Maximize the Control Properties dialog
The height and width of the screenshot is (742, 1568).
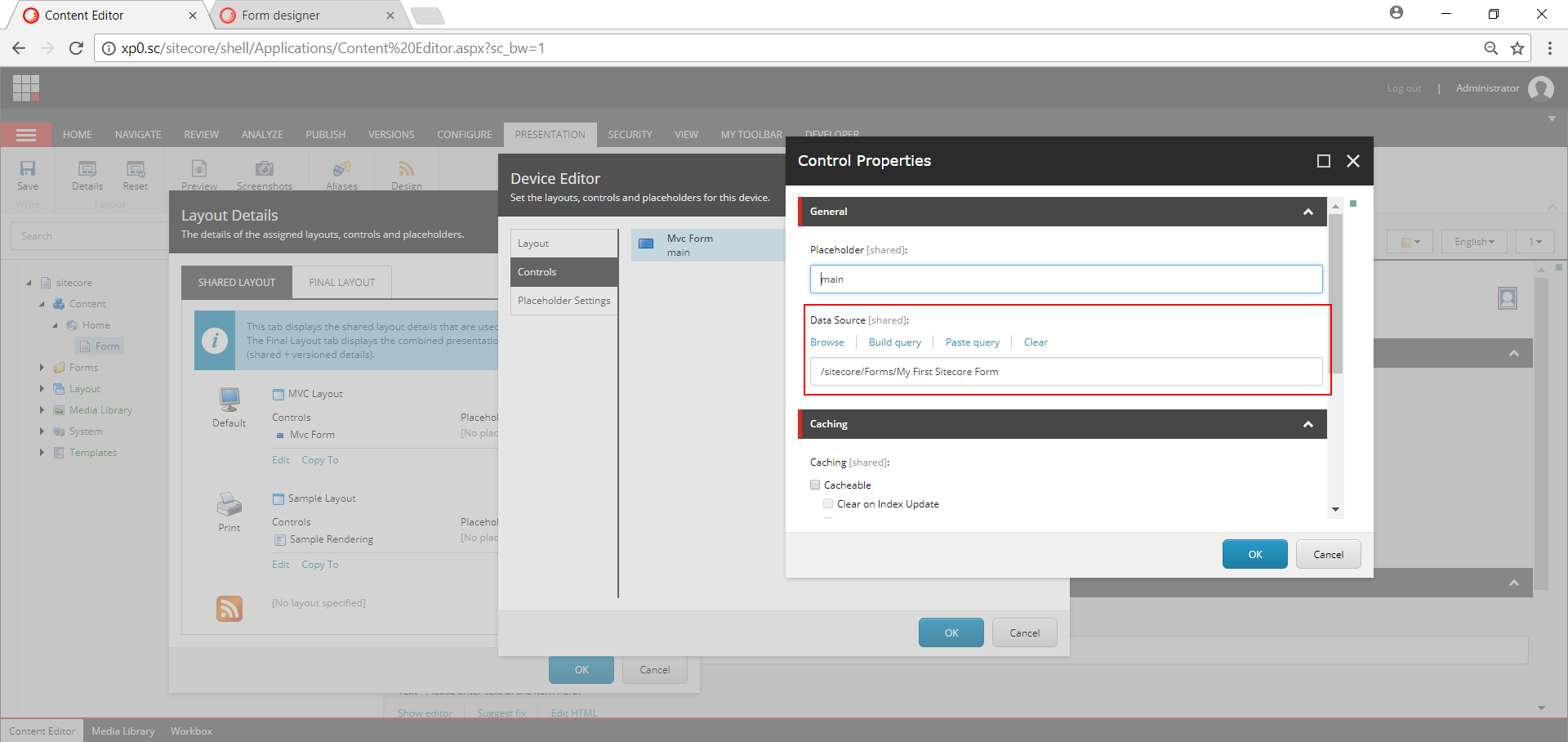(x=1324, y=161)
